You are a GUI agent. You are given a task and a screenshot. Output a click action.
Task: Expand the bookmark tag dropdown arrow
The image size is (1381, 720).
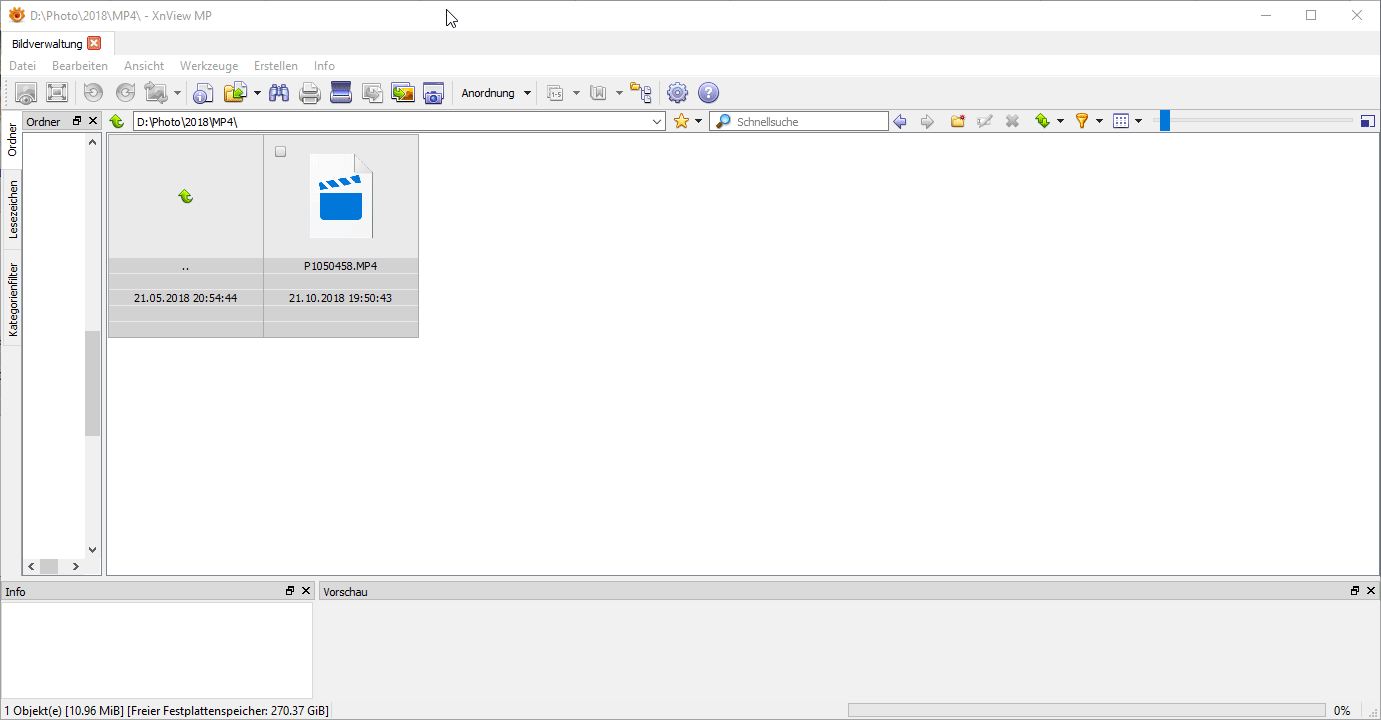[619, 93]
